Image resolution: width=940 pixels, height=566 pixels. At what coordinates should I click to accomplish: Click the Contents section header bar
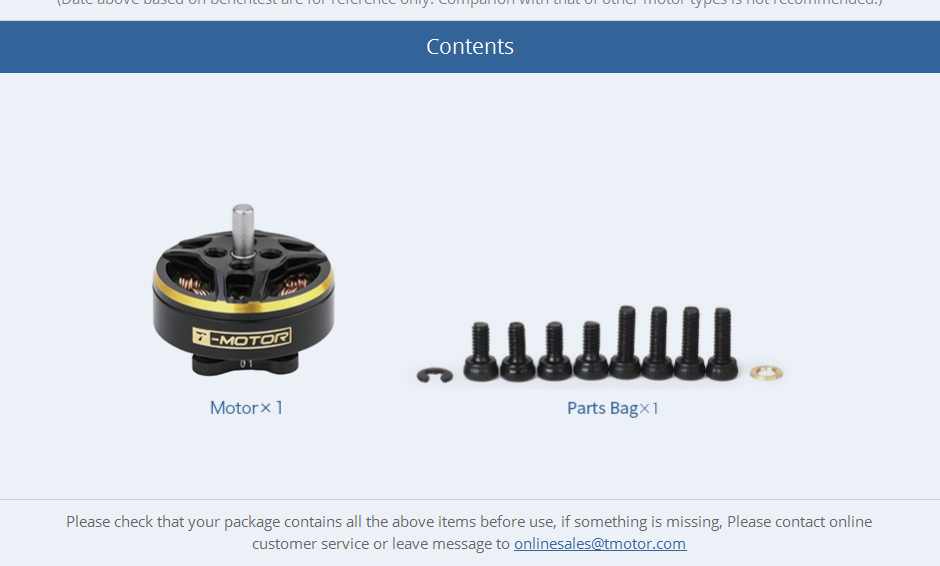470,47
